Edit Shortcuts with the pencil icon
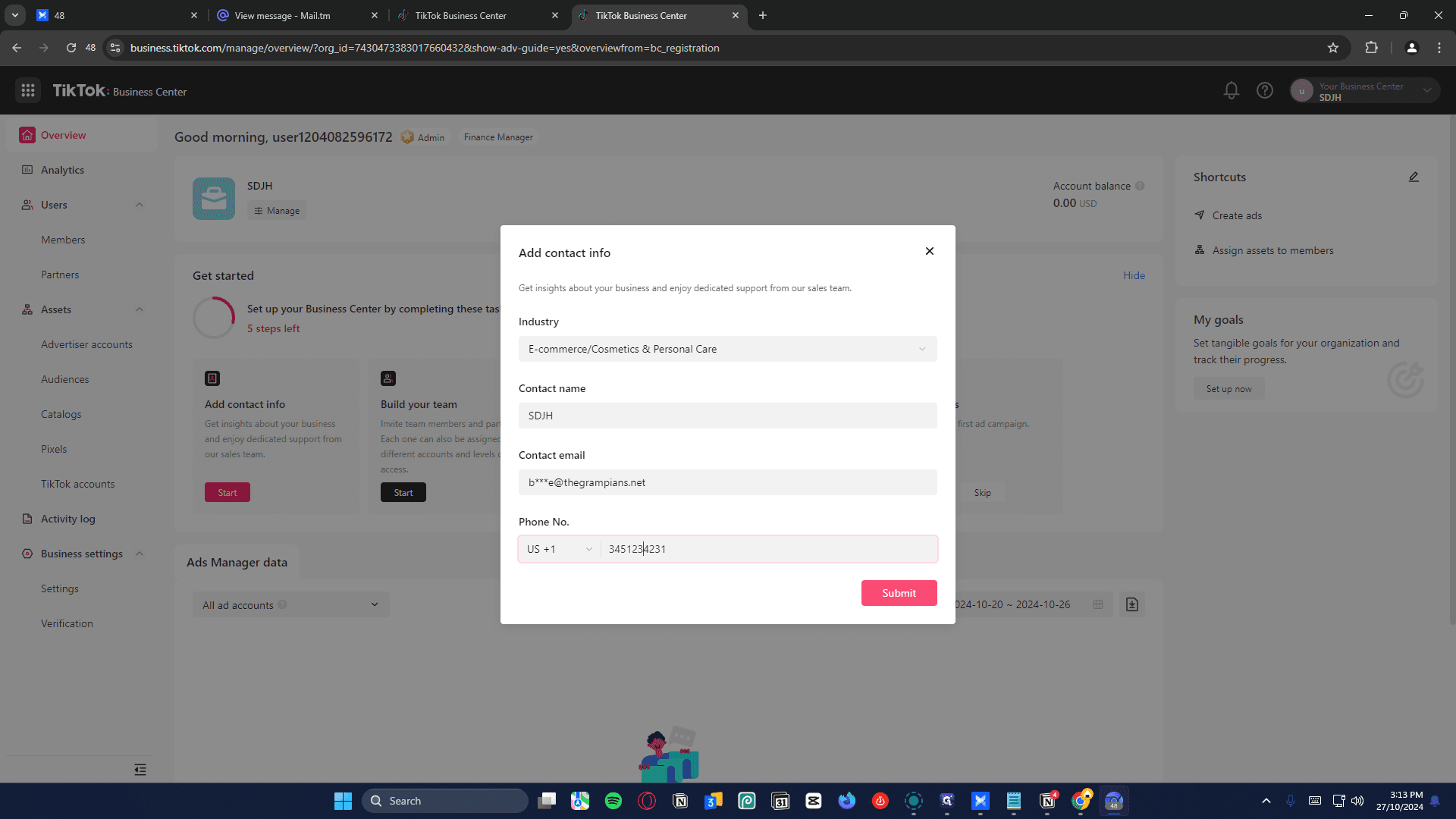This screenshot has height=819, width=1456. click(x=1414, y=177)
